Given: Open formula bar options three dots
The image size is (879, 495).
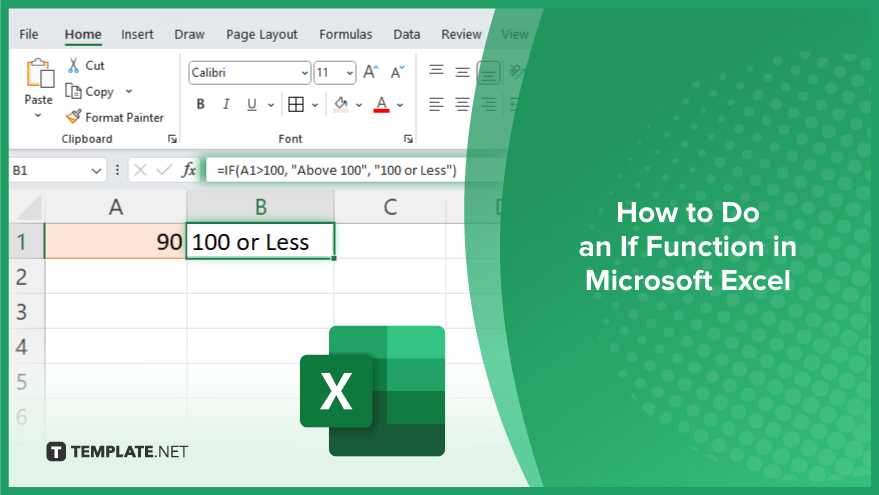Looking at the screenshot, I should tap(117, 170).
